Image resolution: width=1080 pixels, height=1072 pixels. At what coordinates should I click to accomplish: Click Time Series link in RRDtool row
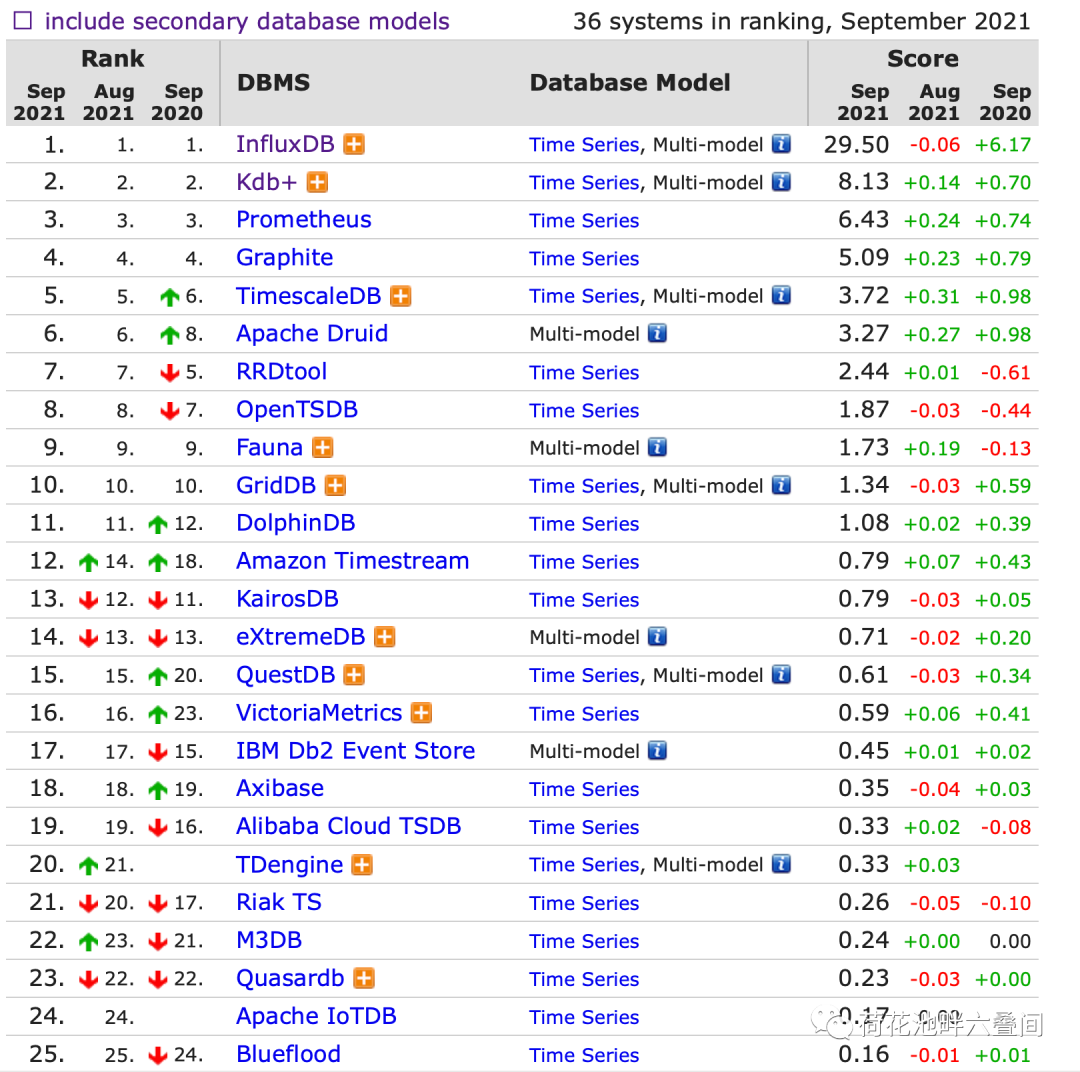click(584, 372)
